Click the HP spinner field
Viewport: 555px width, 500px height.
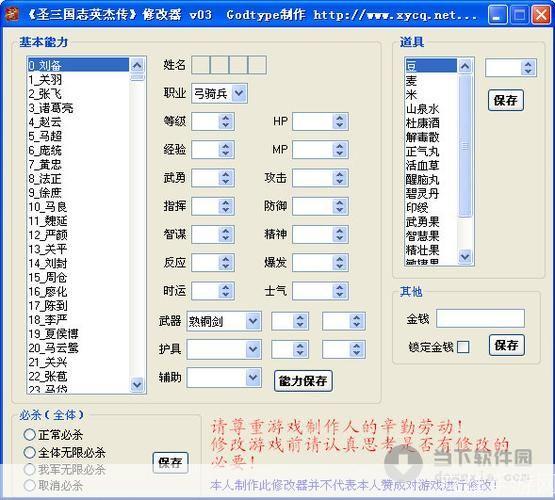click(x=320, y=121)
